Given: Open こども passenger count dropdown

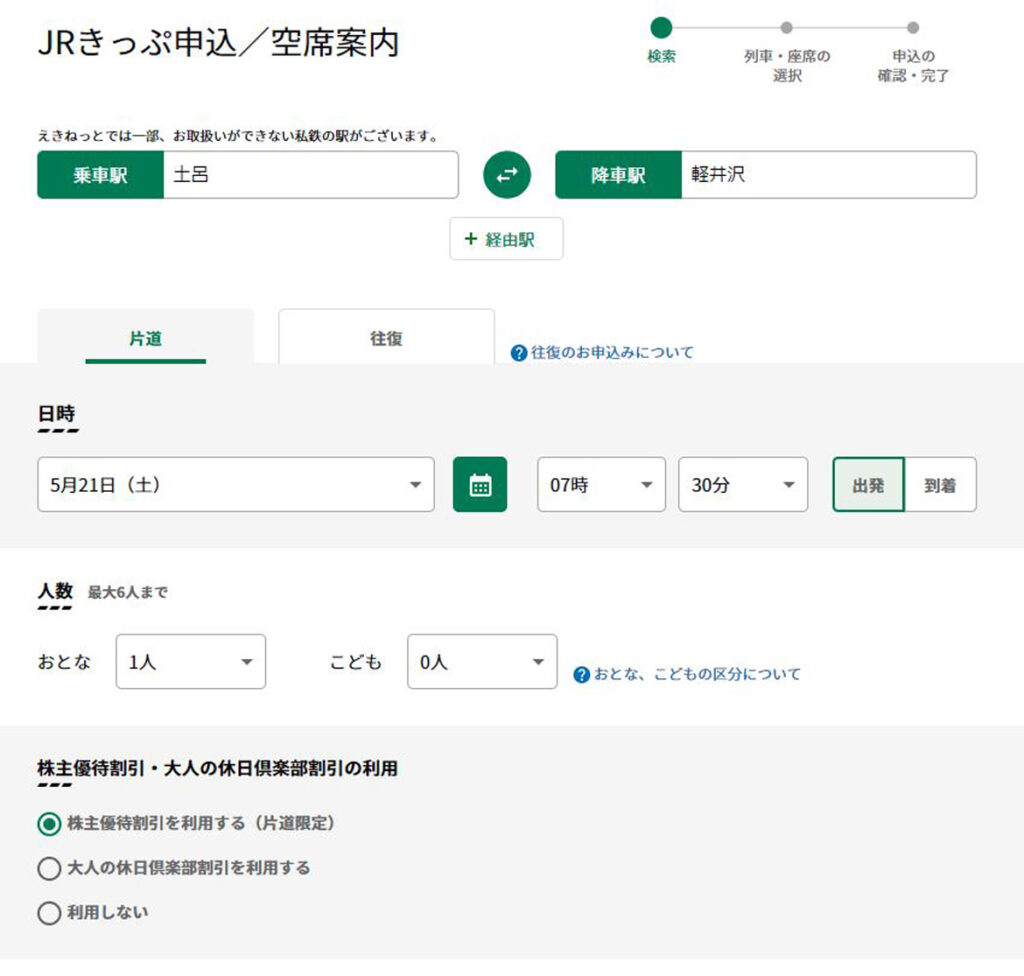Looking at the screenshot, I should click(x=482, y=661).
